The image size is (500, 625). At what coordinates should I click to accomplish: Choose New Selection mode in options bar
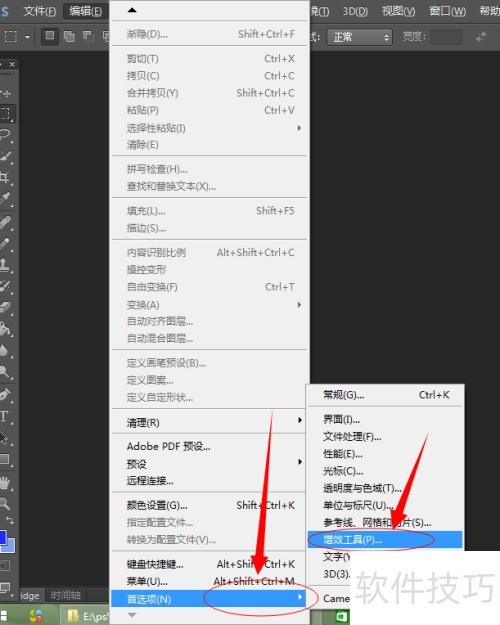coord(50,37)
